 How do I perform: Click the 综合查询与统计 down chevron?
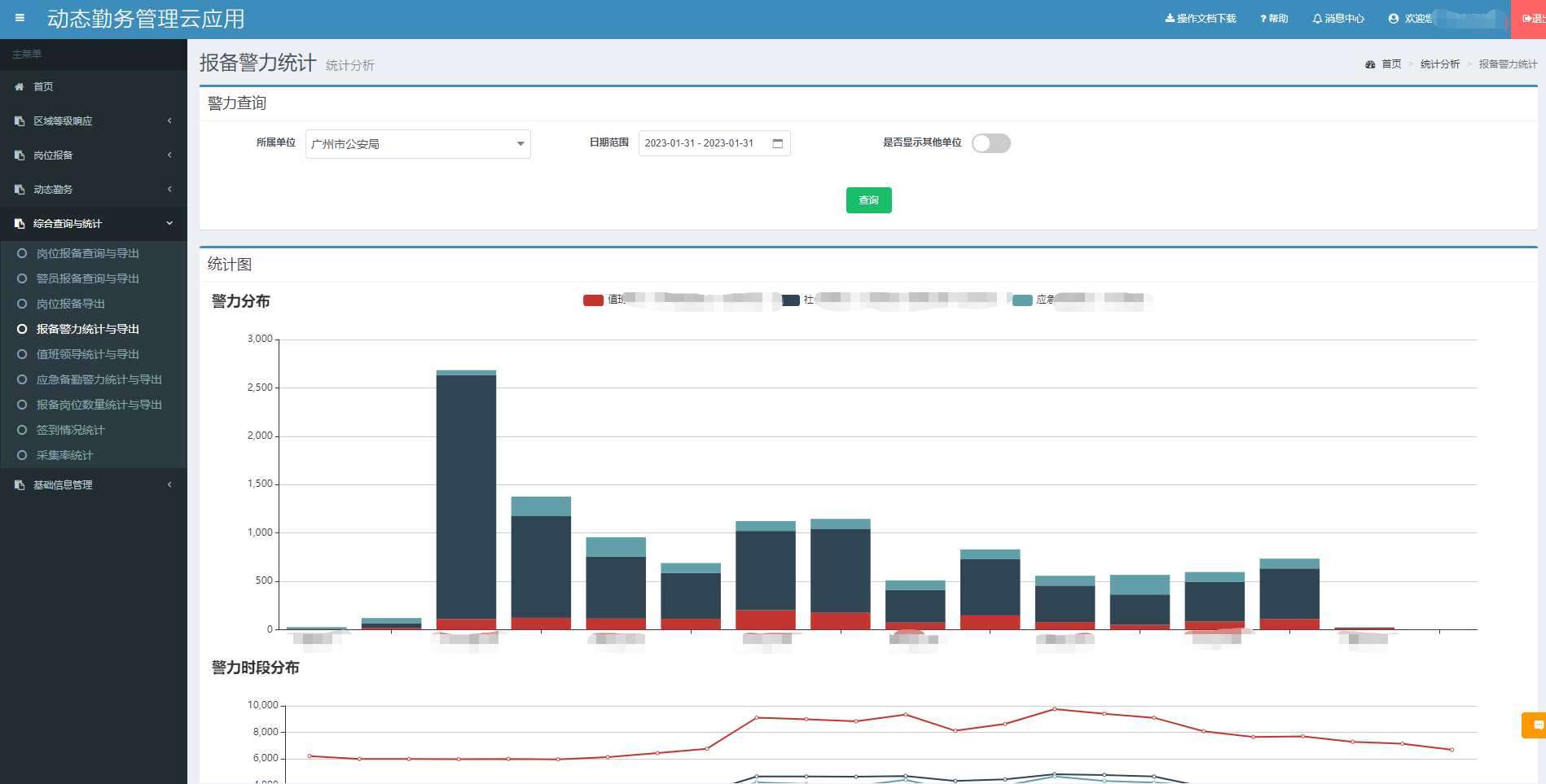[169, 223]
